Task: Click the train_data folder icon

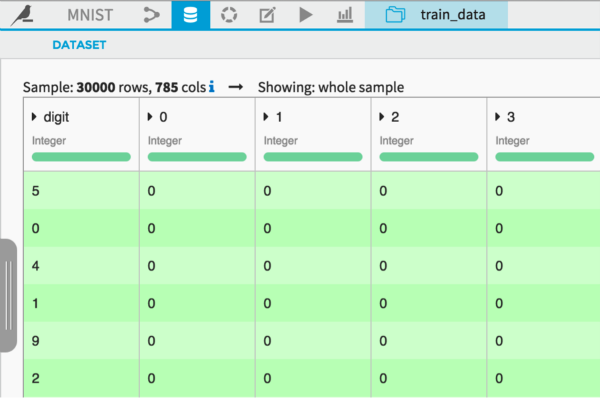Action: 395,15
